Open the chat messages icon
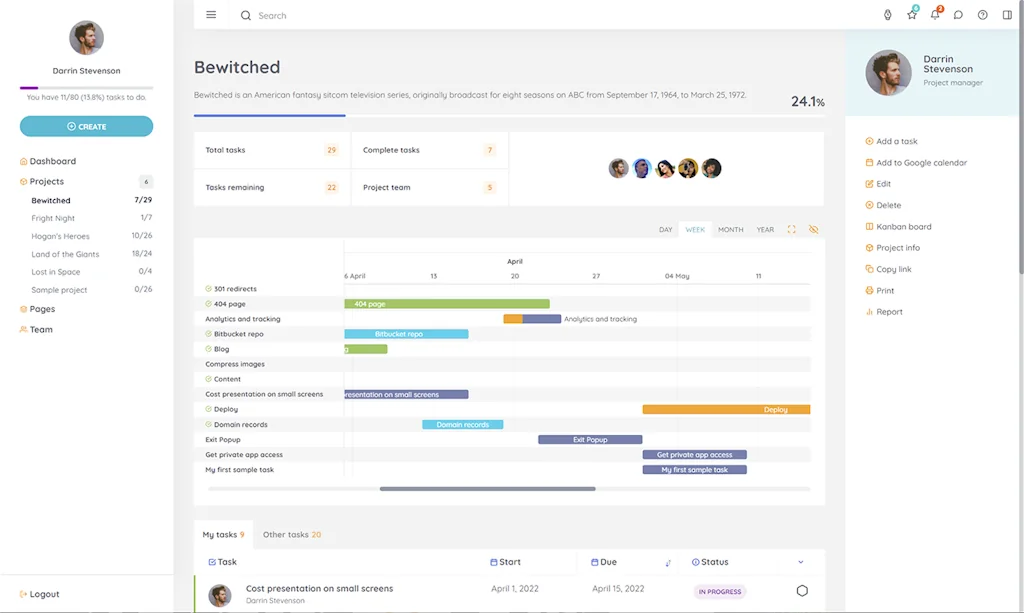The width and height of the screenshot is (1024, 613). pyautogui.click(x=958, y=15)
